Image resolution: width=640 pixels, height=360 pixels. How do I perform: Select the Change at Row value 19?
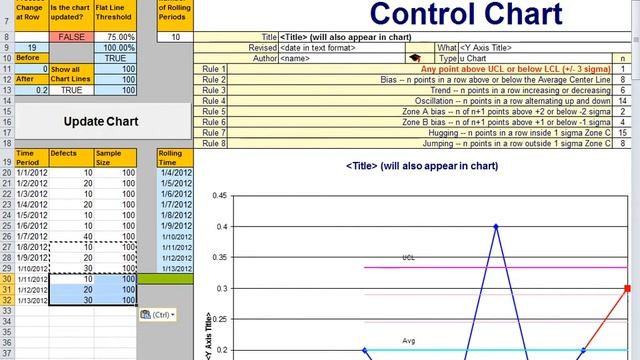tap(32, 47)
